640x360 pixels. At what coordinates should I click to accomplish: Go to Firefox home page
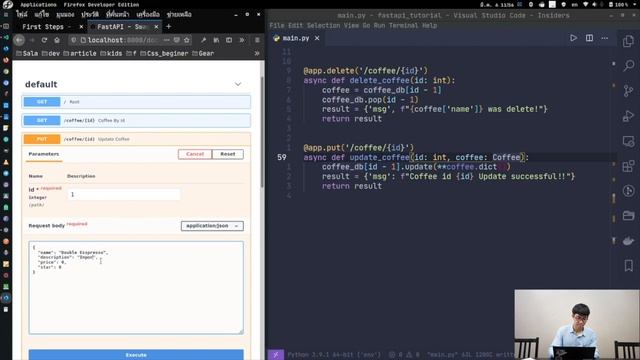[57, 40]
